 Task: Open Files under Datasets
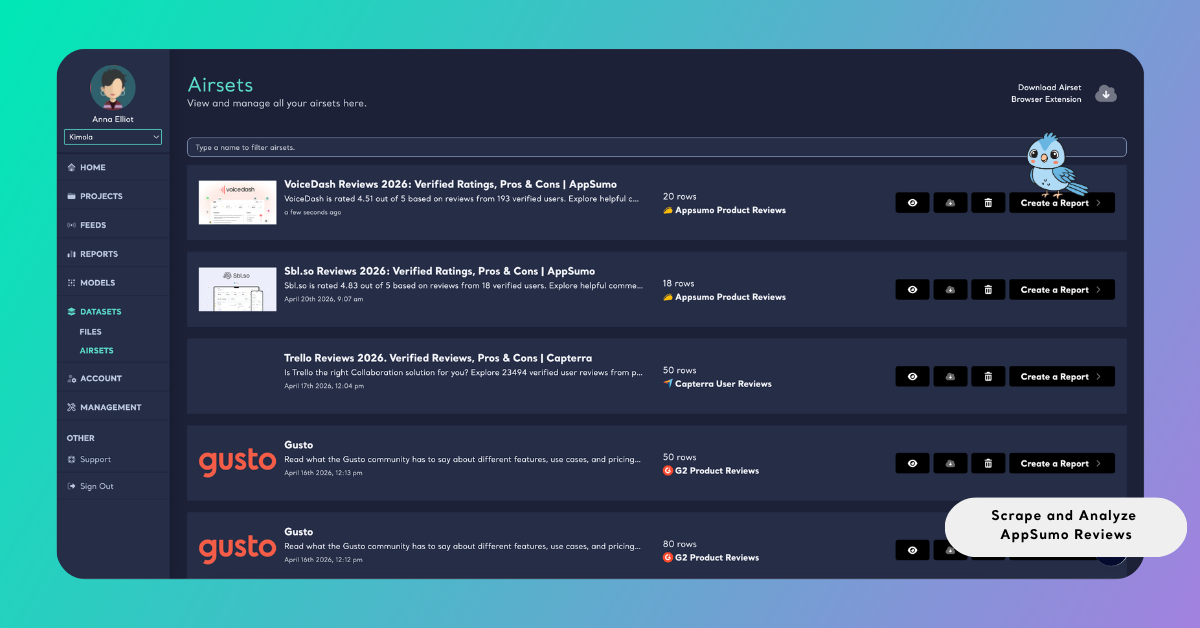coord(91,332)
